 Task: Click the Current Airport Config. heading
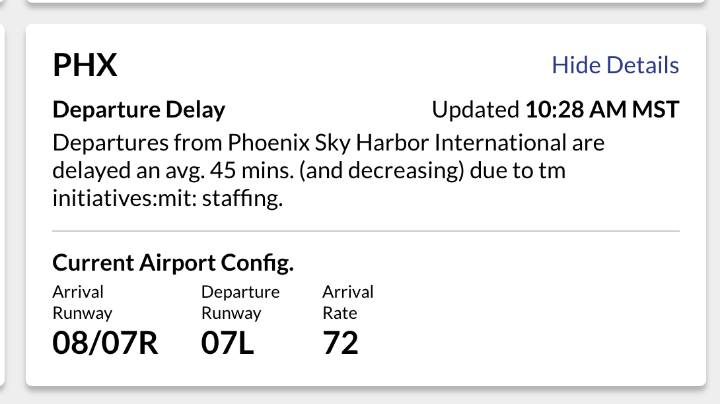172,263
